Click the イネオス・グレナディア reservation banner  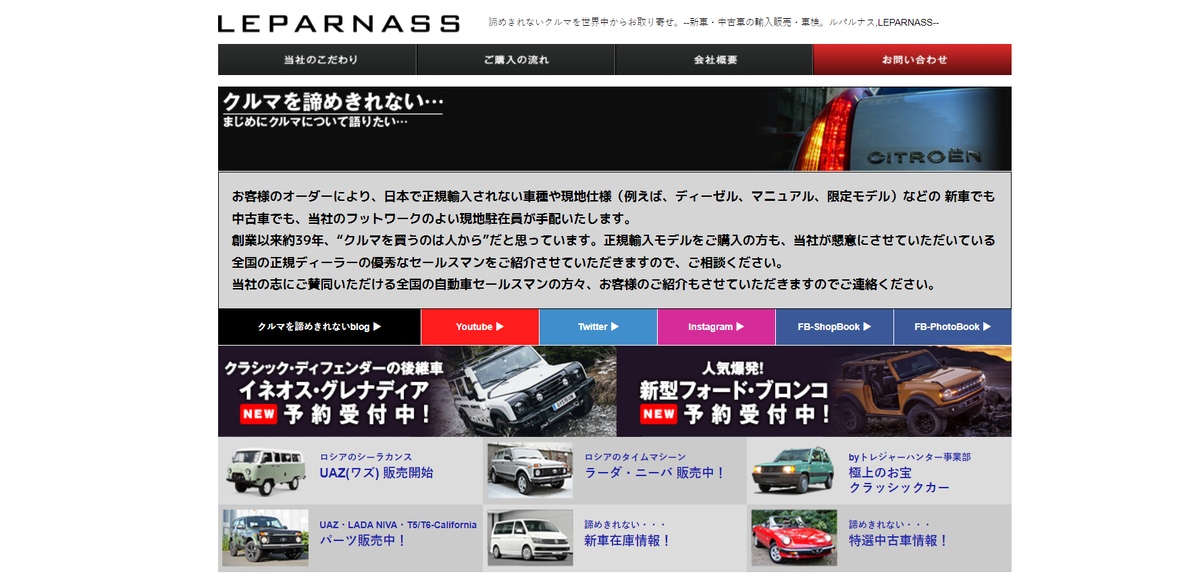(x=417, y=391)
